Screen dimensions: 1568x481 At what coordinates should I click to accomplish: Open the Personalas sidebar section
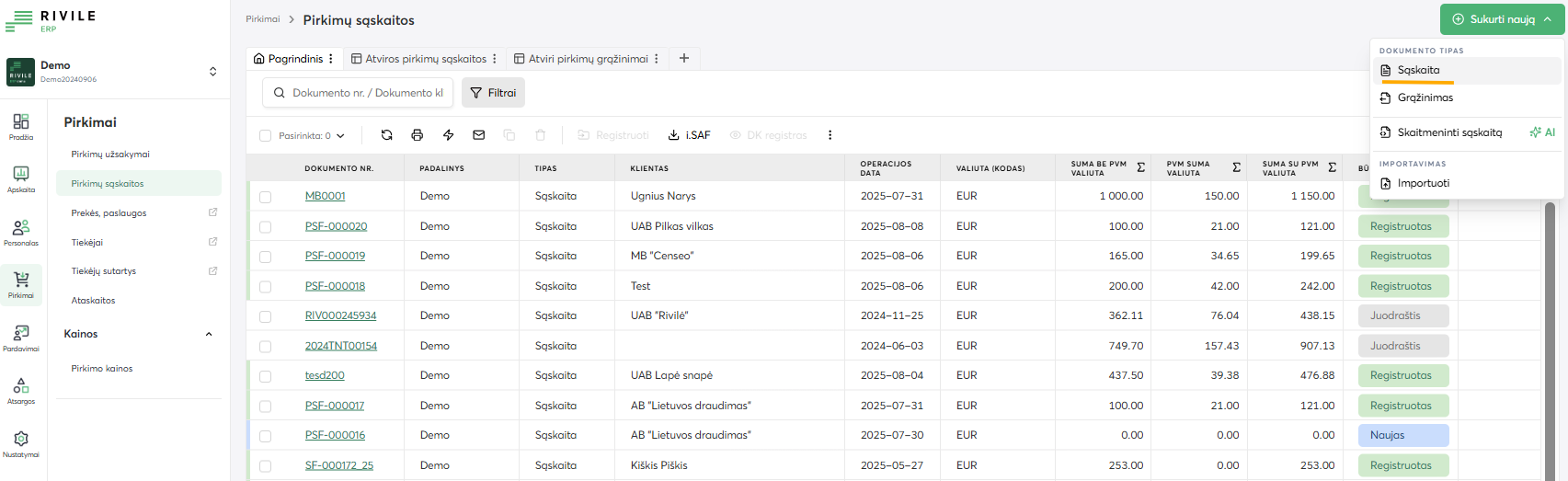pyautogui.click(x=21, y=232)
